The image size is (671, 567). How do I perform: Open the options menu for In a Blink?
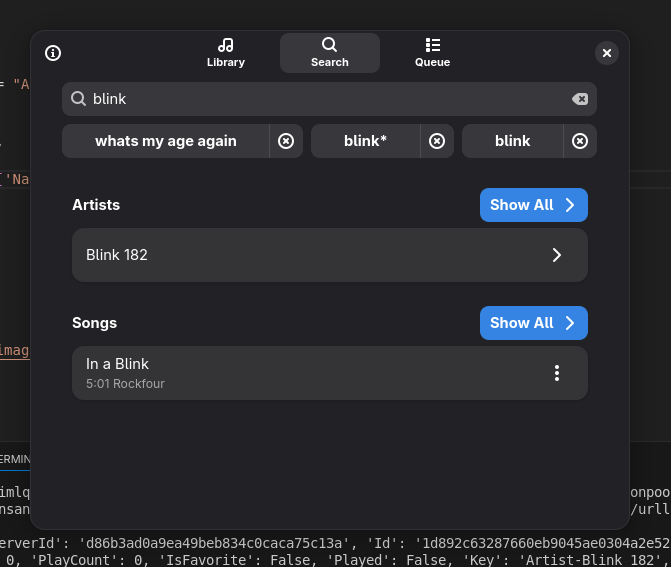point(557,373)
